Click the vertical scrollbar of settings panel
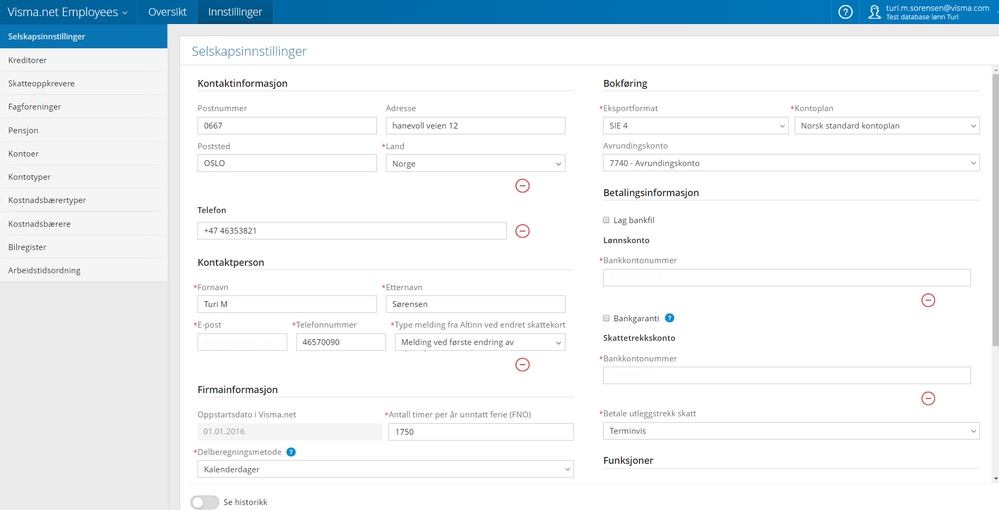The height and width of the screenshot is (510, 999). tap(996, 210)
